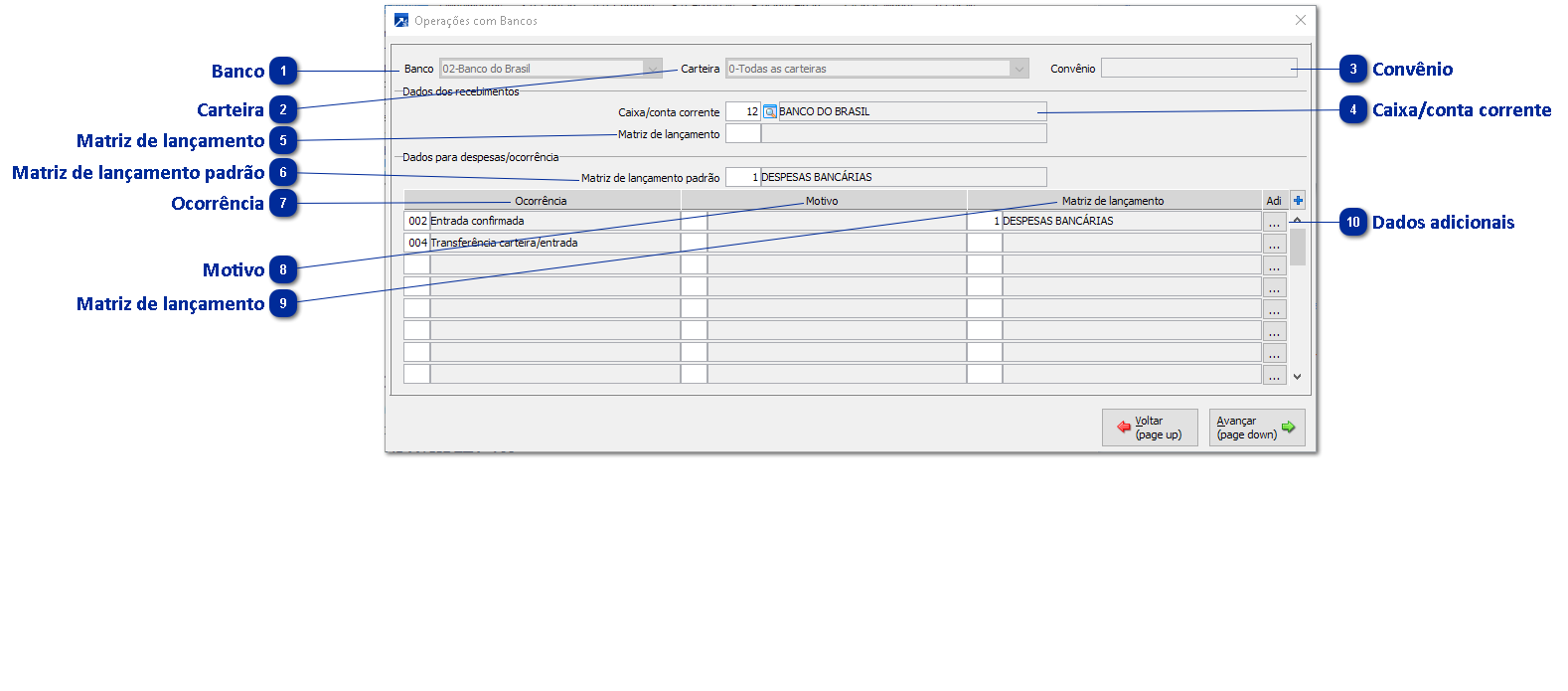Viewport: 1568px width, 691px height.
Task: Click the Operações com Bancos window icon
Action: pos(401,20)
